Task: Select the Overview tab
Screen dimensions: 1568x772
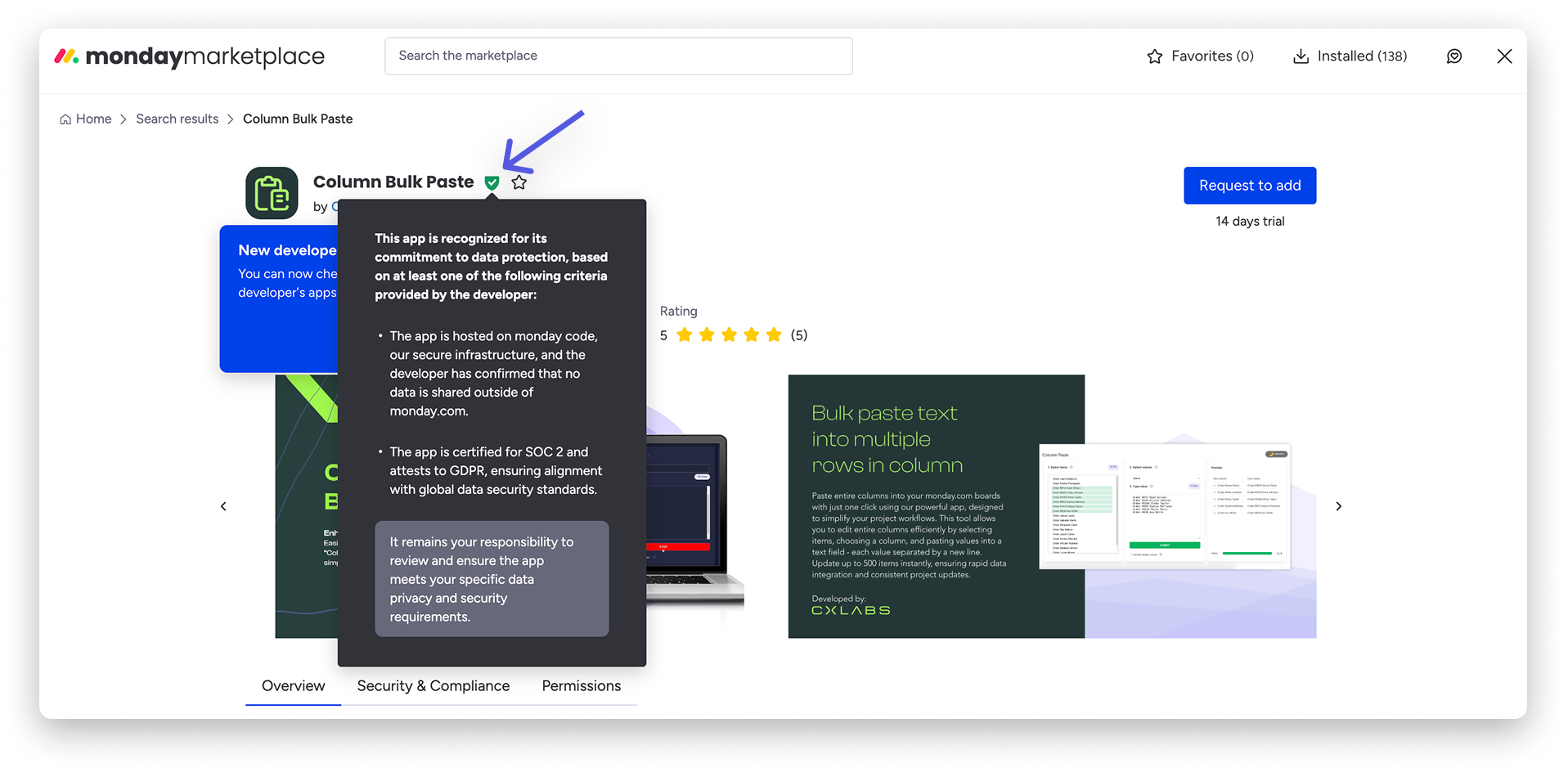Action: tap(293, 685)
